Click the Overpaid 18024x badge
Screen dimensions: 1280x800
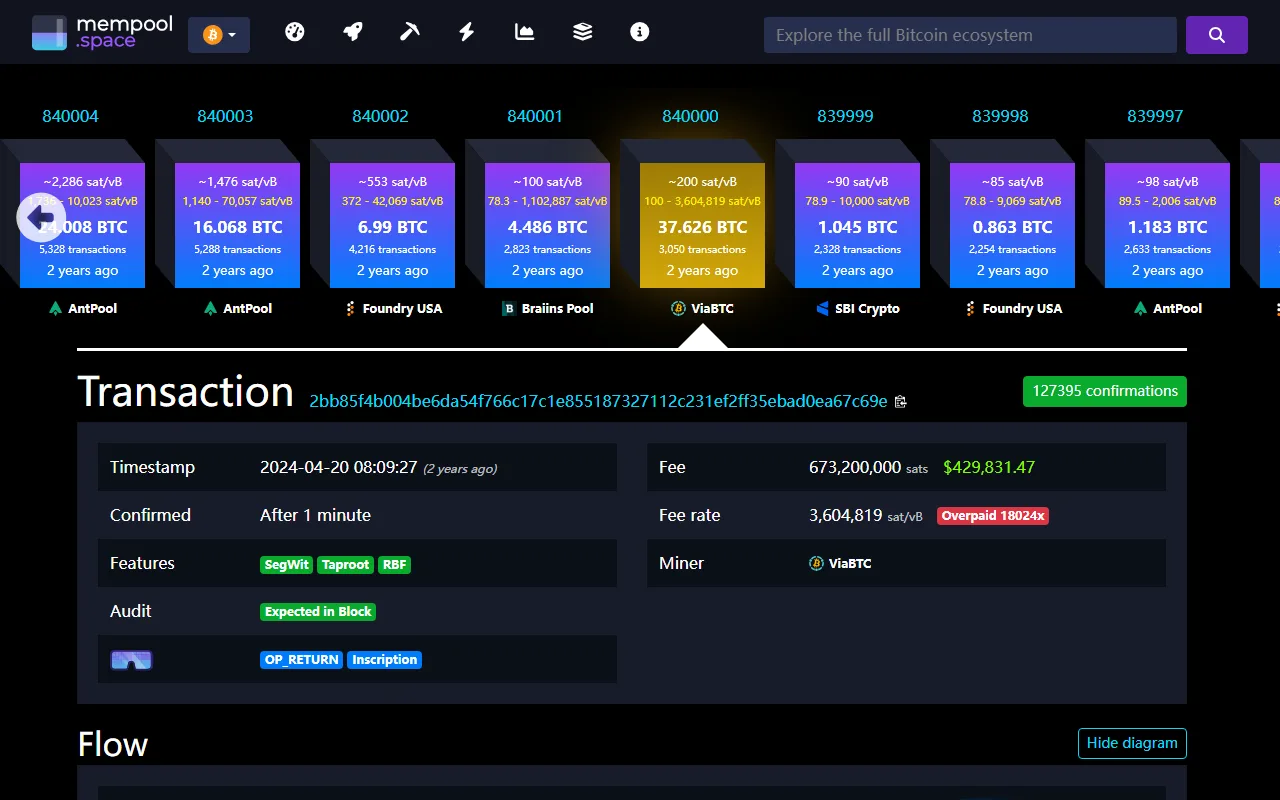click(x=993, y=516)
